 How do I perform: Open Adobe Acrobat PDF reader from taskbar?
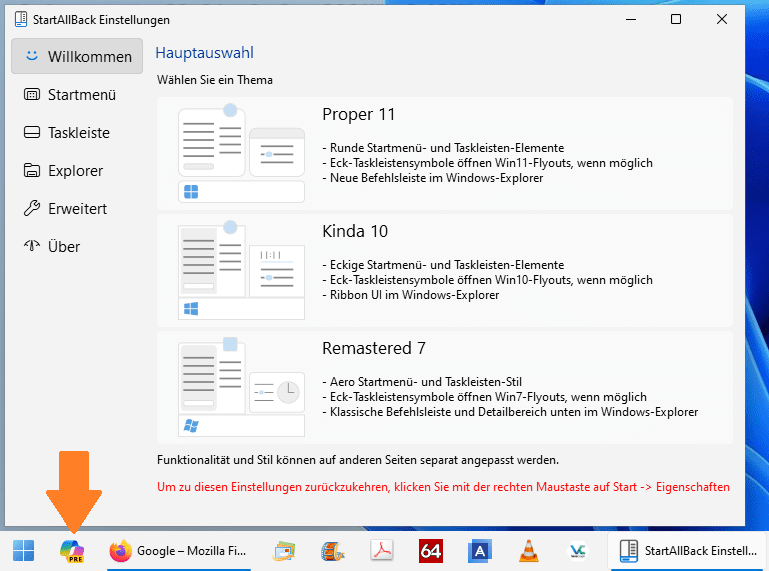tap(382, 550)
